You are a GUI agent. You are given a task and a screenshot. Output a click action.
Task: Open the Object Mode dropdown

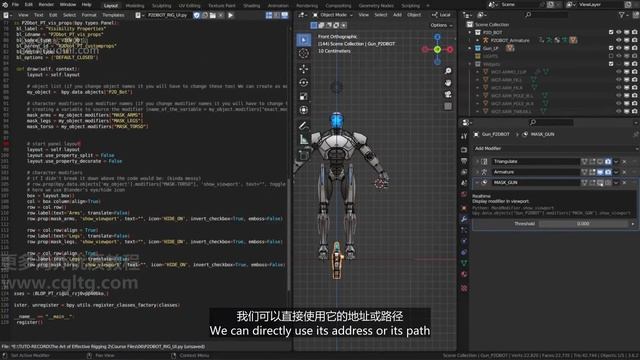point(333,15)
